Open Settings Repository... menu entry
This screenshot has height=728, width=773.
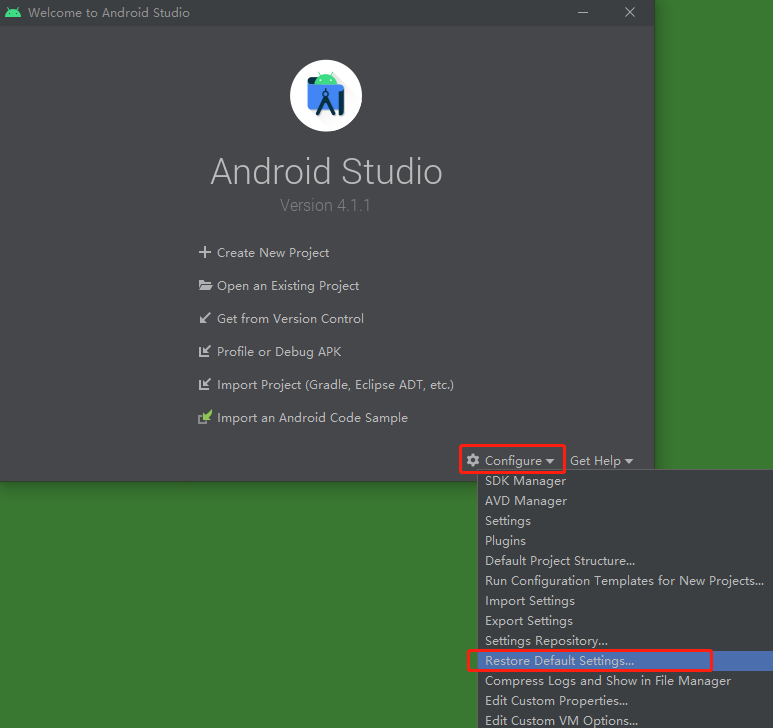coord(625,641)
